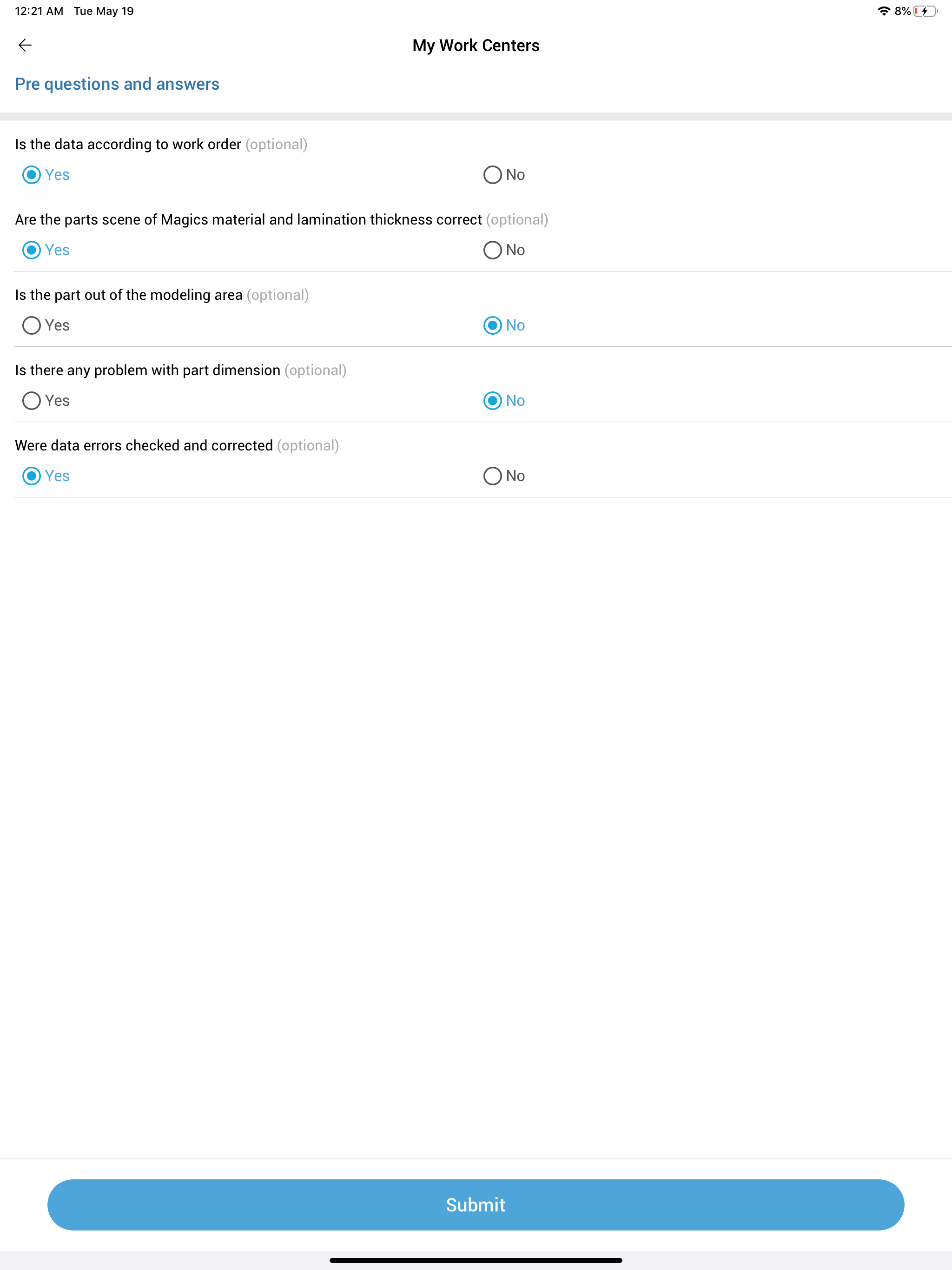Mark No for problem with part dimension
The image size is (952, 1270).
(503, 400)
